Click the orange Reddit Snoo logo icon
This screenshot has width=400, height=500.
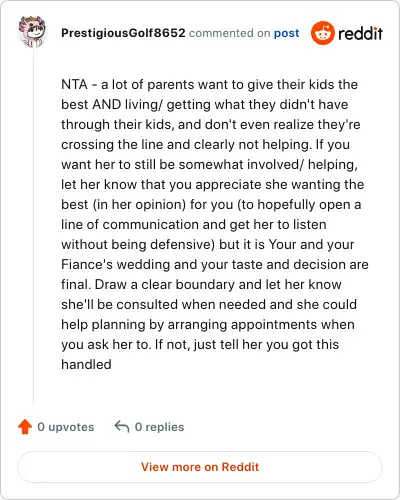click(322, 33)
